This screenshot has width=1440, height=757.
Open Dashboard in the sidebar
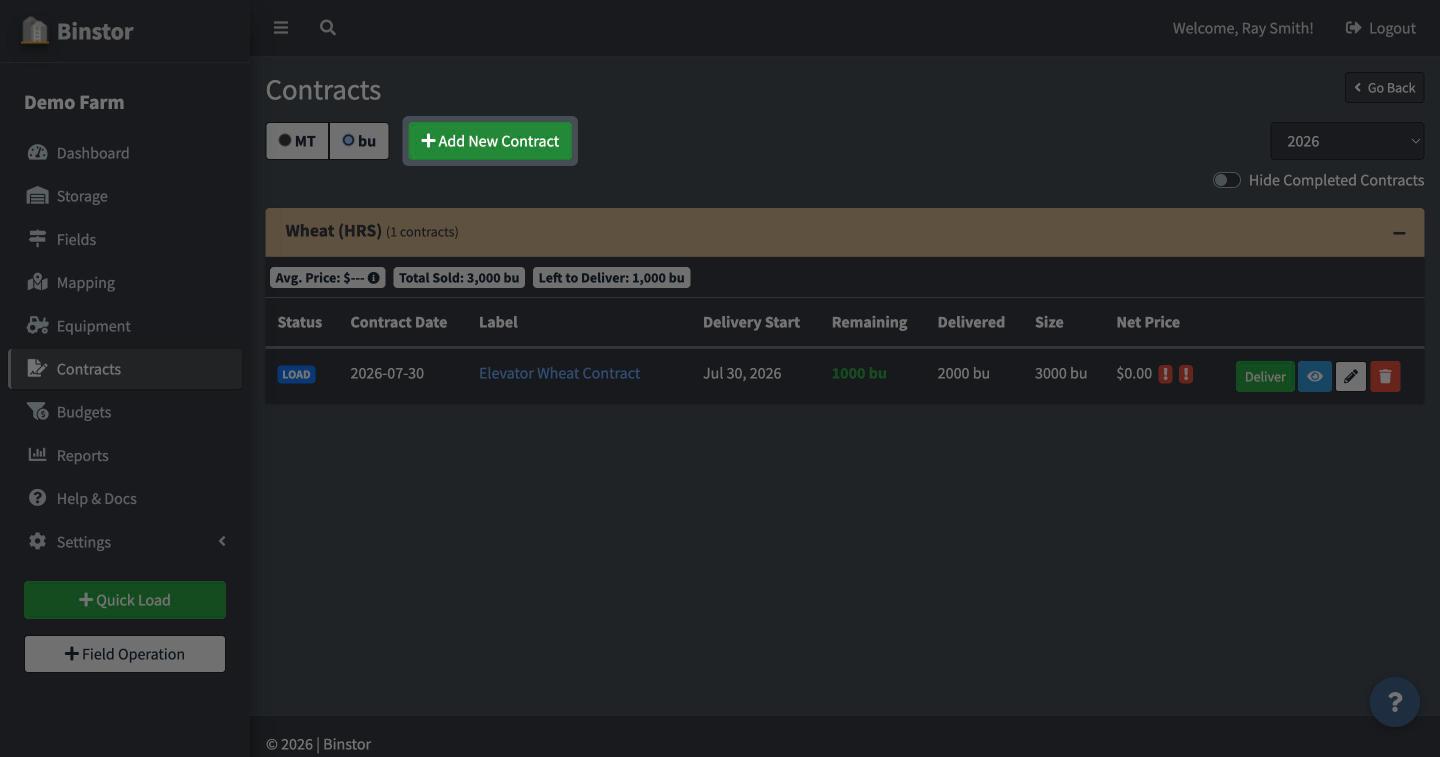click(125, 153)
